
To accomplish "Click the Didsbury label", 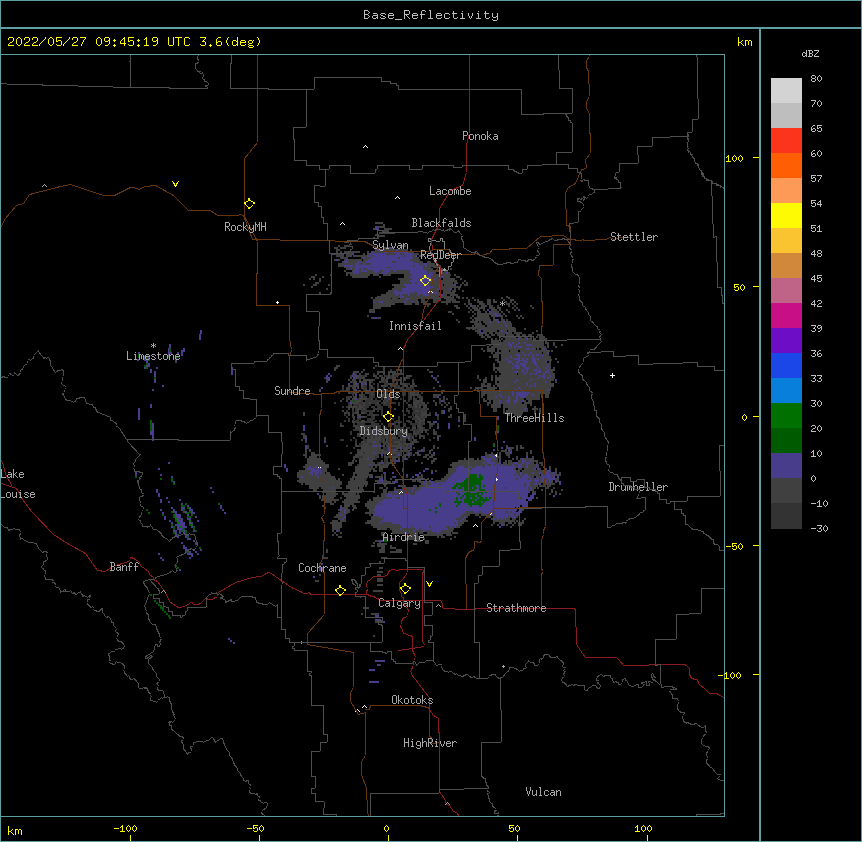I will [384, 431].
